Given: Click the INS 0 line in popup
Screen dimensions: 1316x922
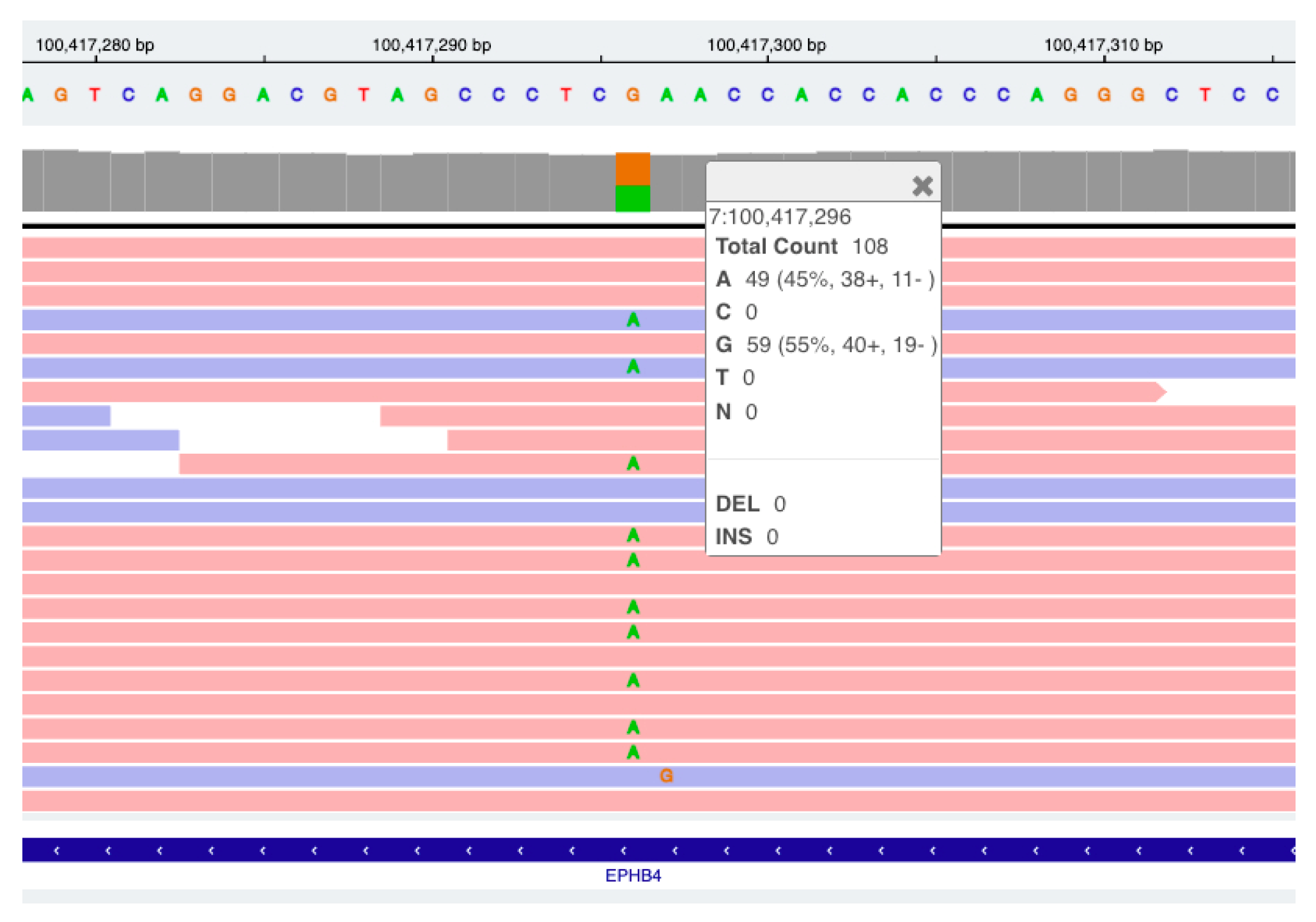Looking at the screenshot, I should tap(747, 537).
